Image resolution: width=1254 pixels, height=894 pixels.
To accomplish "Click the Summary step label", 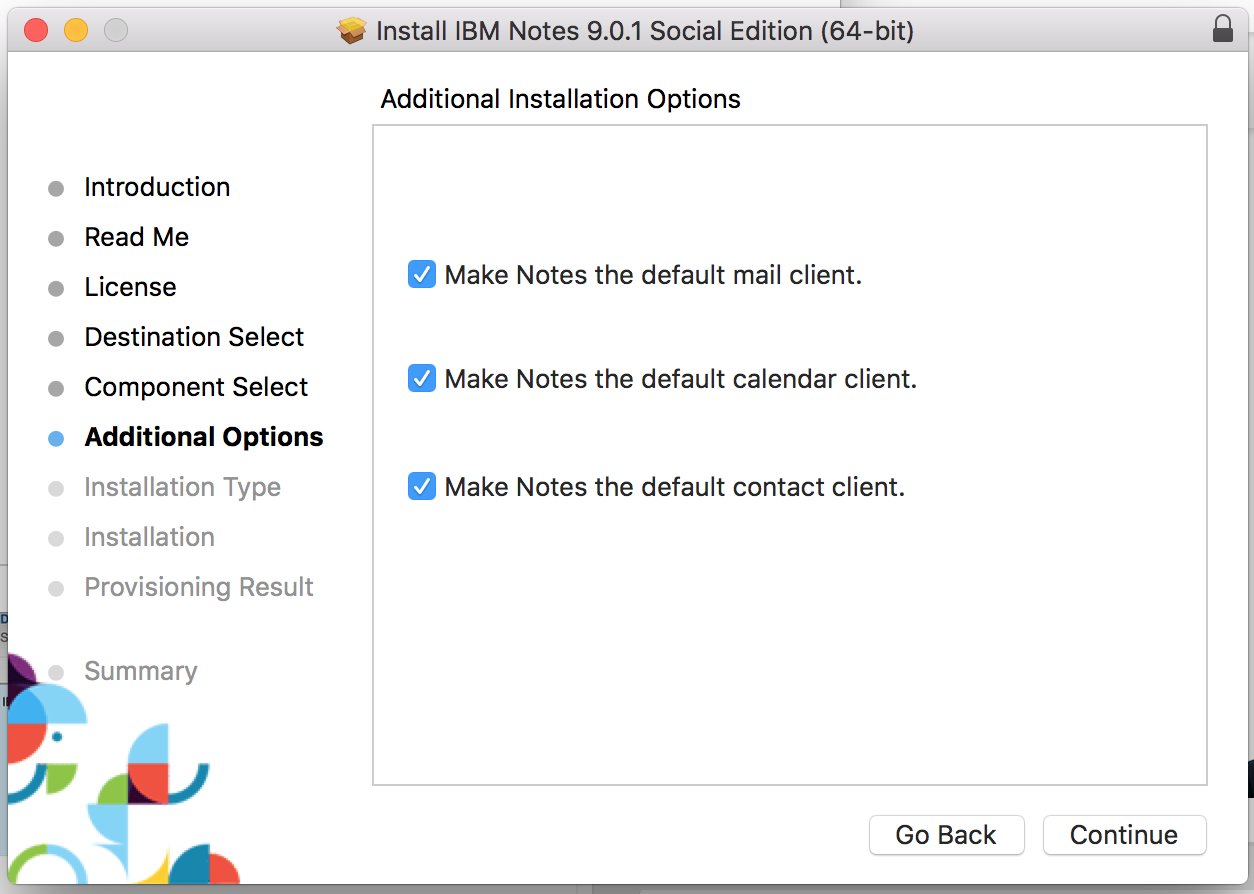I will coord(141,671).
